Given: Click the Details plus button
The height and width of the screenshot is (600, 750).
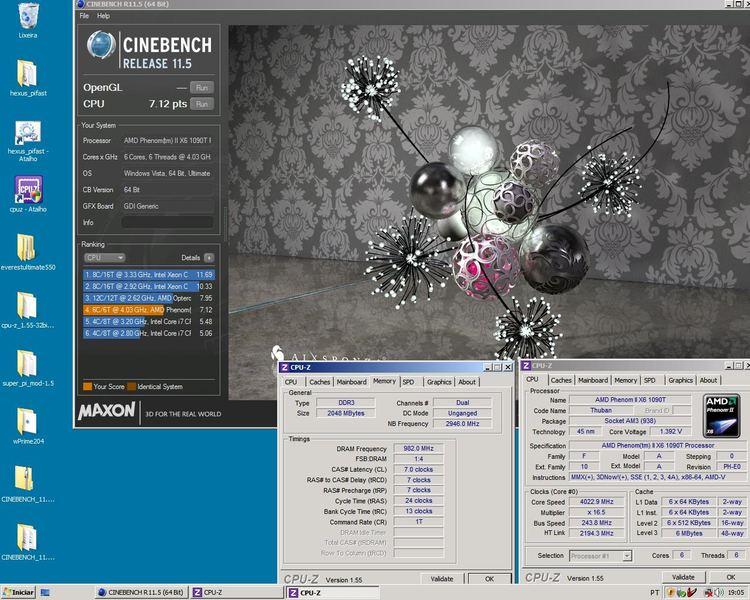Looking at the screenshot, I should click(209, 257).
